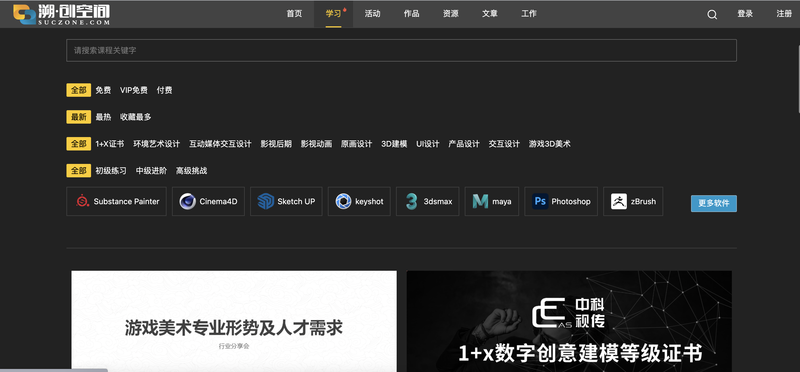Filter courses by VIP免费
The width and height of the screenshot is (800, 372).
[134, 90]
